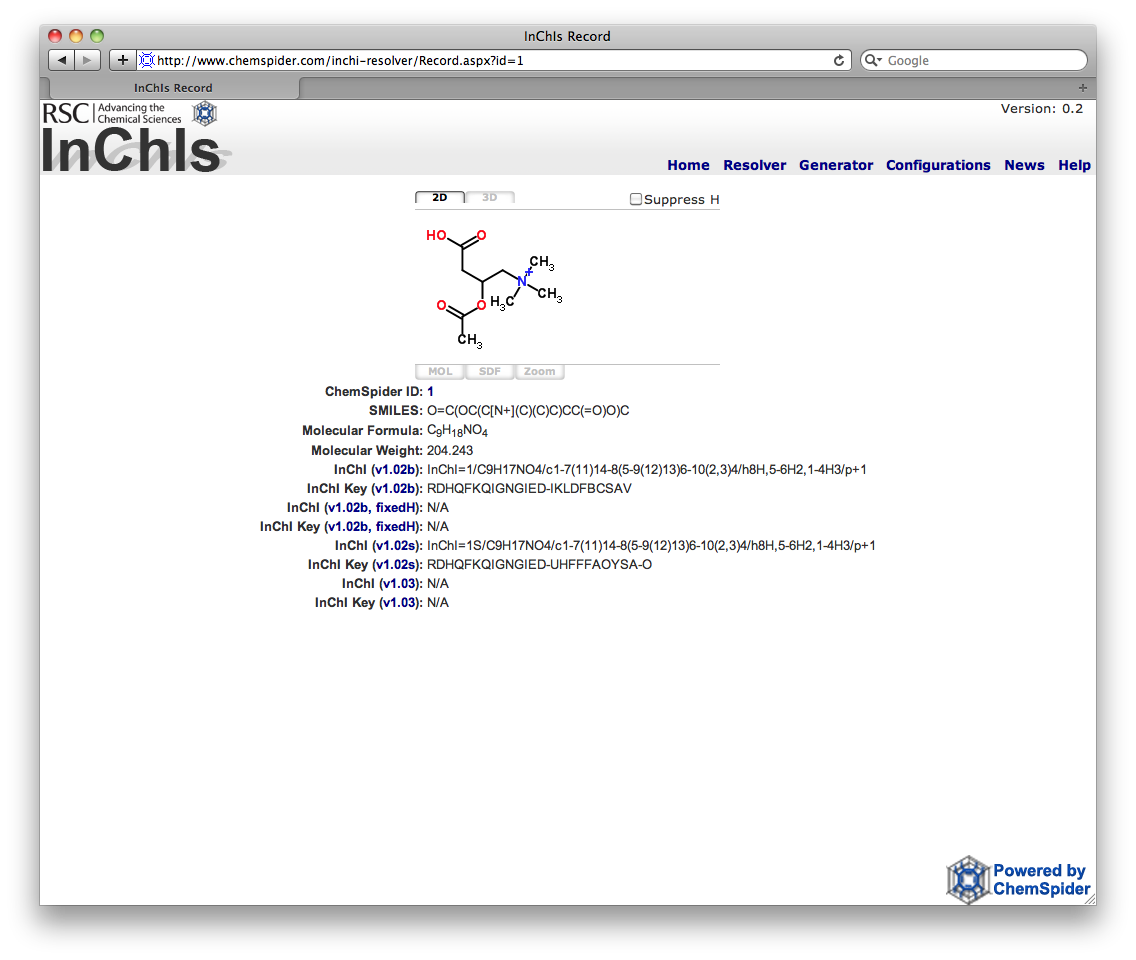Grab the window resize handle at the corner
1136x960 pixels.
tap(1090, 898)
